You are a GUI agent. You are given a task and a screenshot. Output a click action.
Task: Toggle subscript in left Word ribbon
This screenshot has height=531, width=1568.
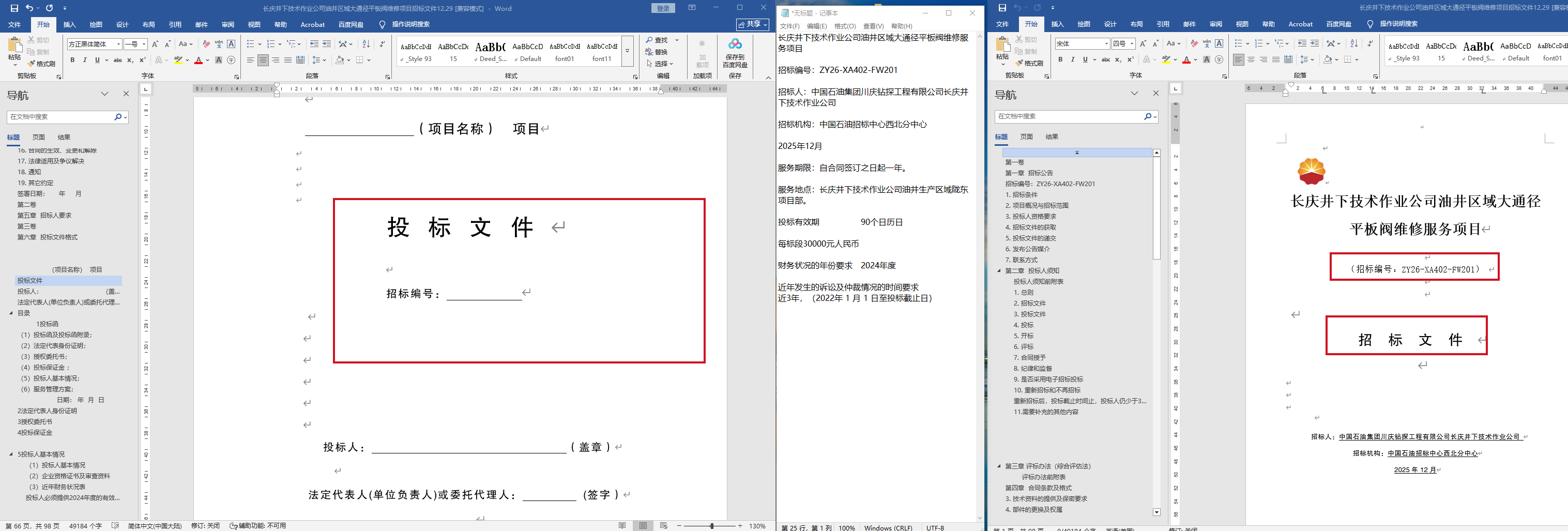[131, 59]
